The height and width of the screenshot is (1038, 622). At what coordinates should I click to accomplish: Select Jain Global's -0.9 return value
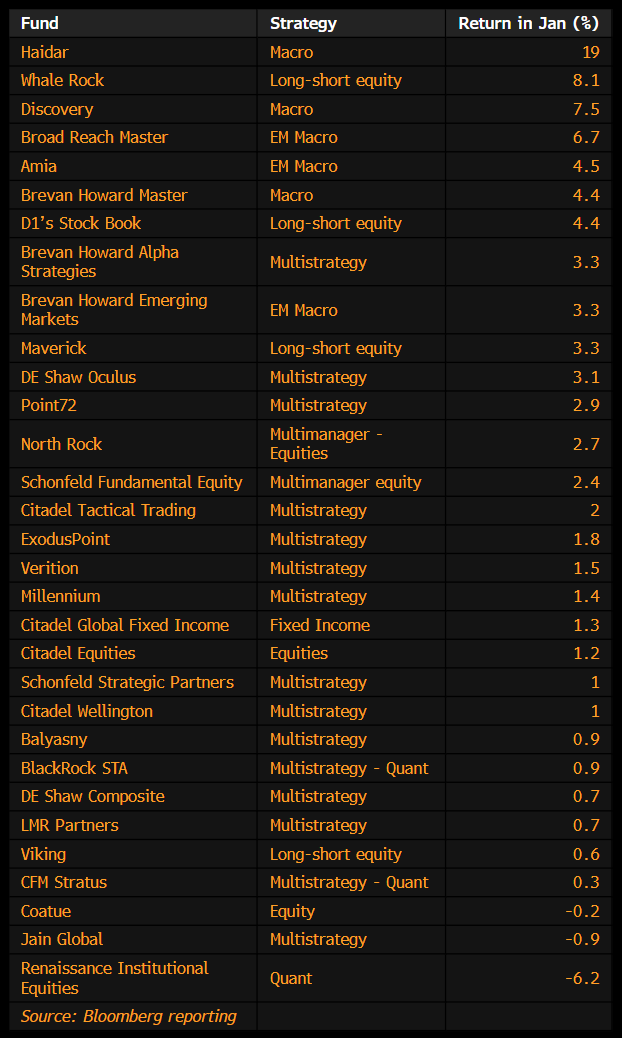pos(582,940)
